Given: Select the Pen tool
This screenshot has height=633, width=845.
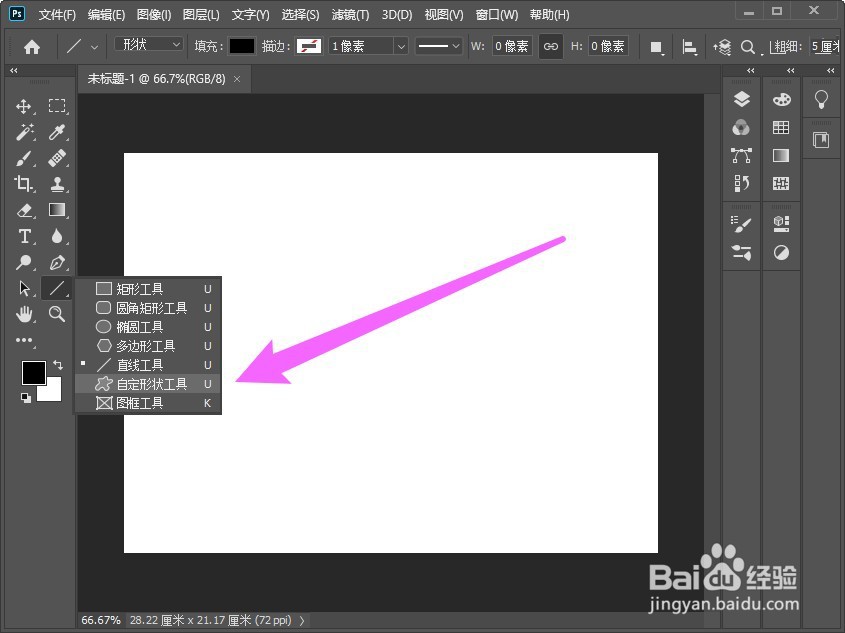Looking at the screenshot, I should coord(57,262).
